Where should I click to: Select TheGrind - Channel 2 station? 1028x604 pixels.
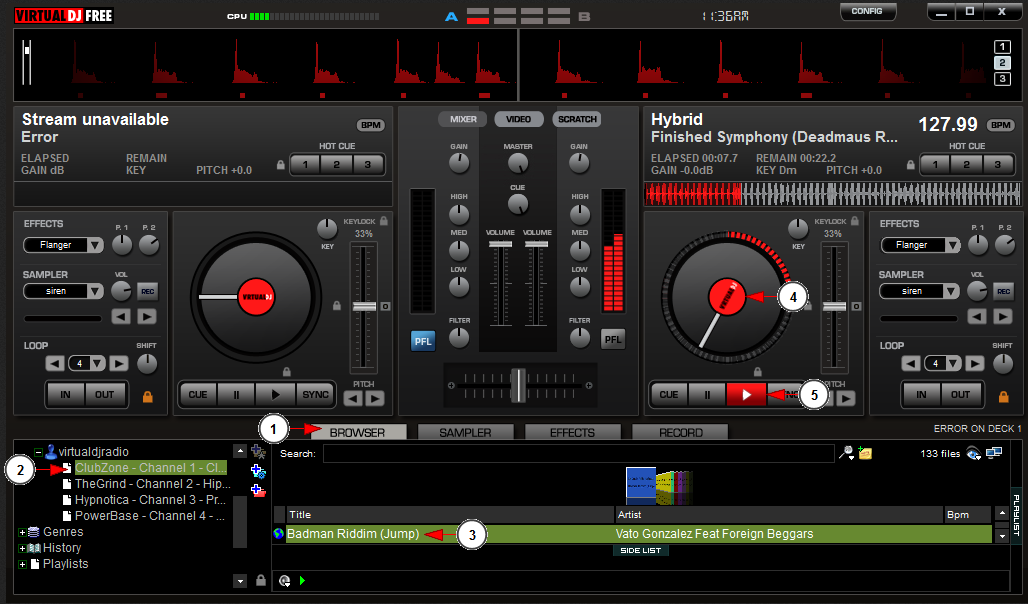152,484
